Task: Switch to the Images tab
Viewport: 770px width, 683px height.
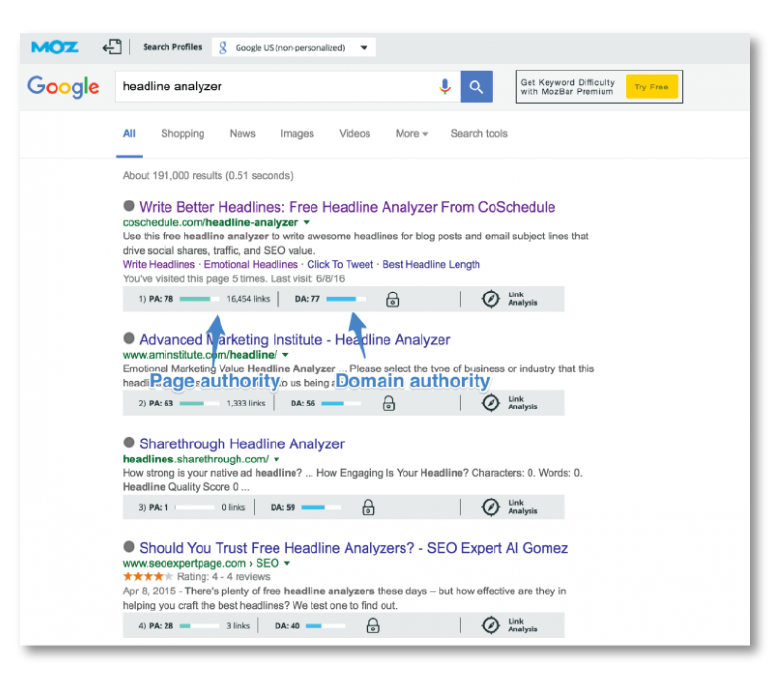Action: pos(297,134)
